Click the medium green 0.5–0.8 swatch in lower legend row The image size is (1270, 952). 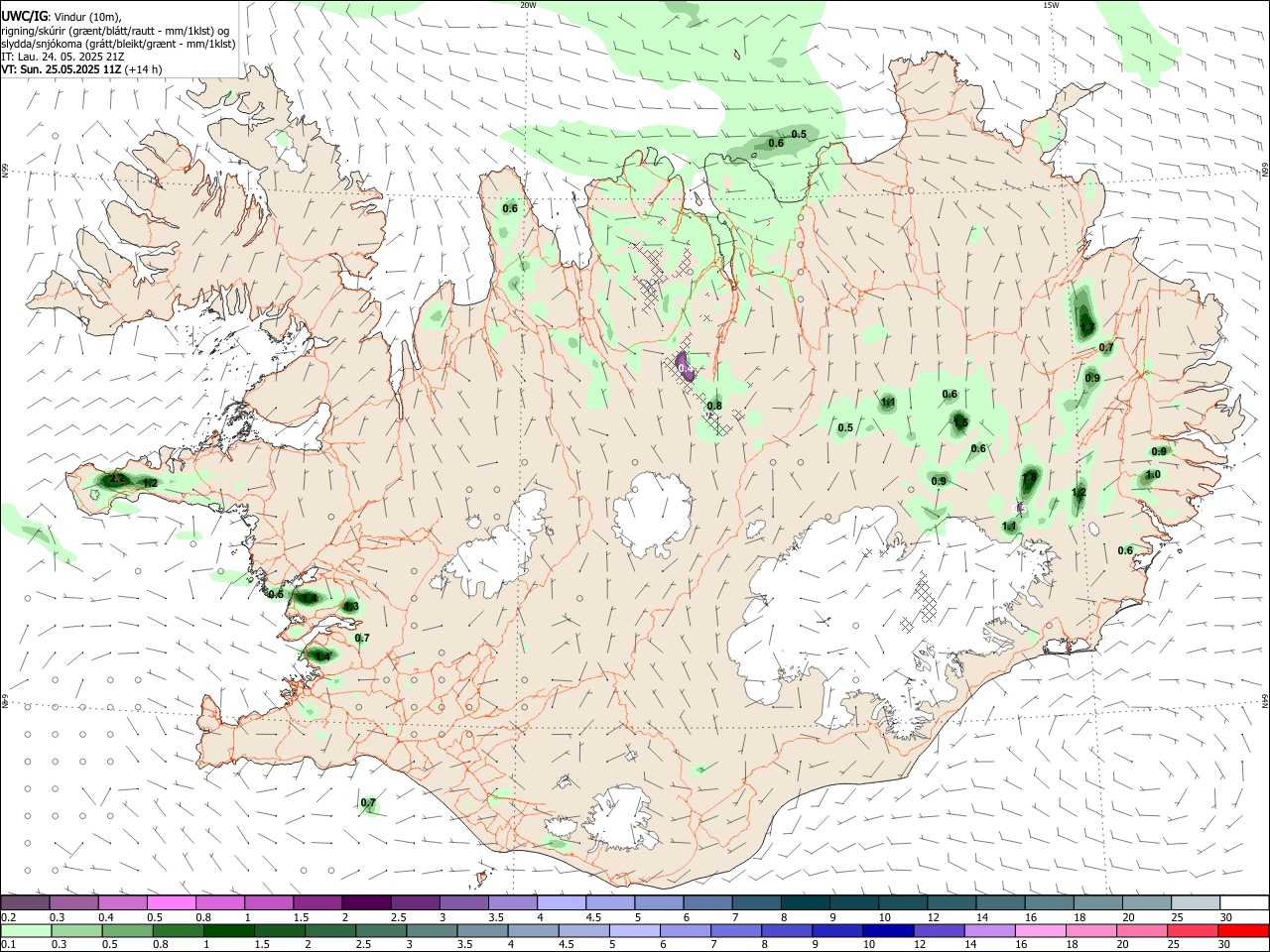pos(127,930)
